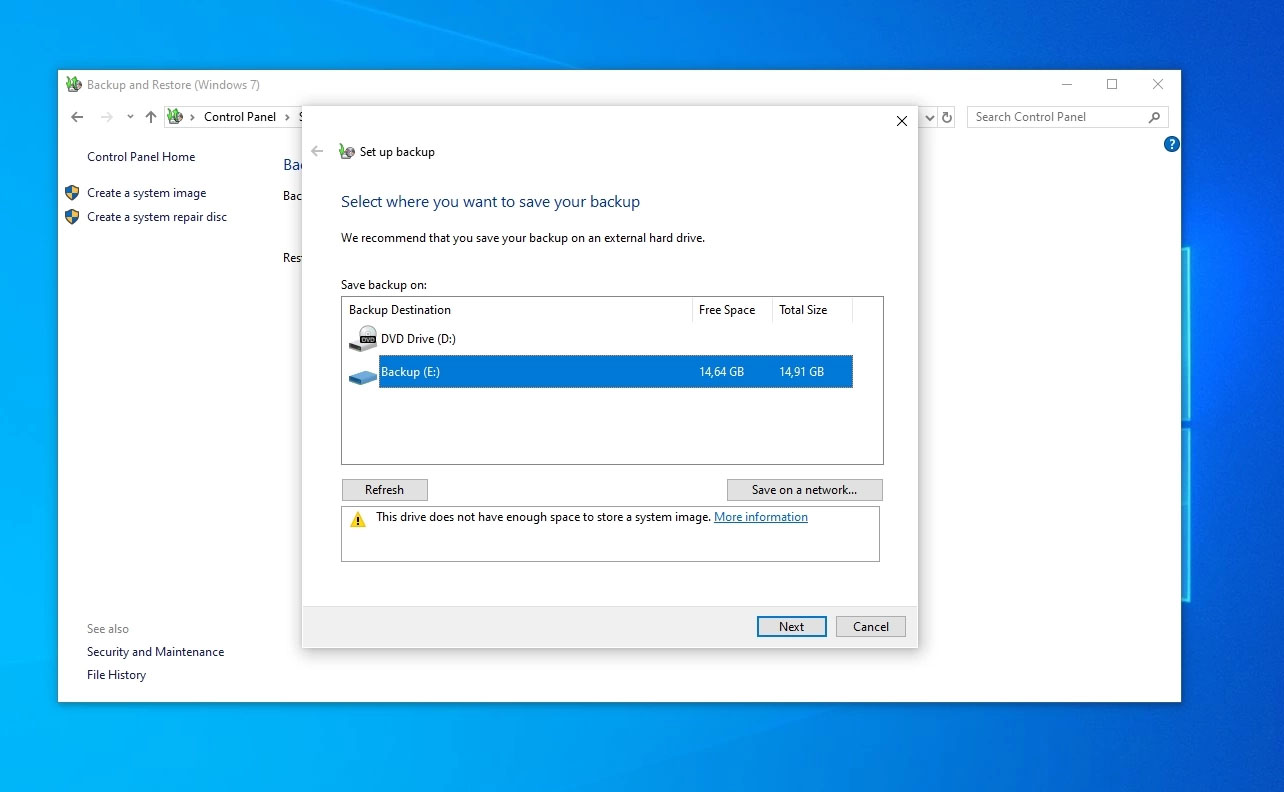Click the back arrow in Set up backup dialog

pyautogui.click(x=317, y=152)
